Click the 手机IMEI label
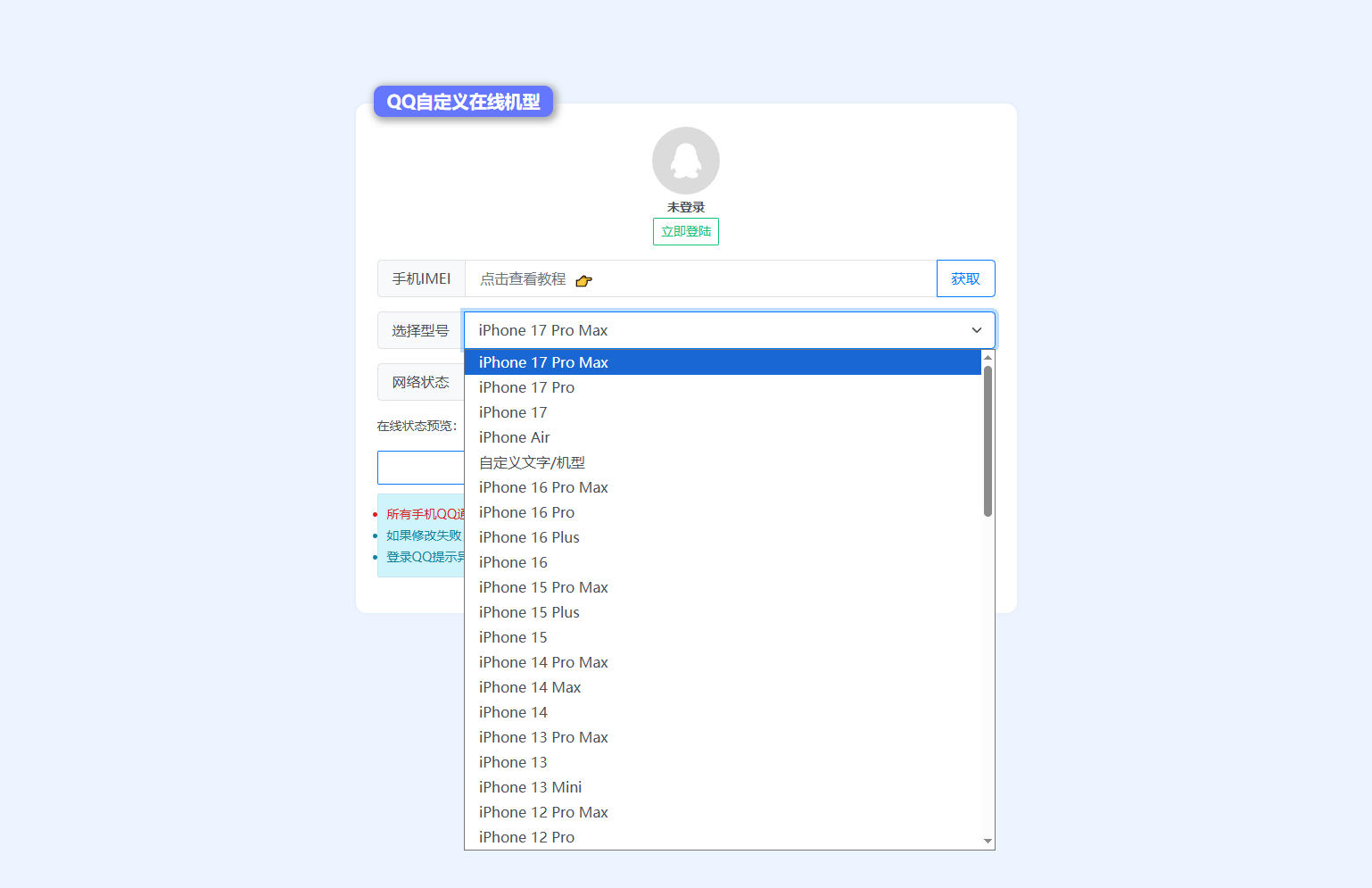 [421, 278]
